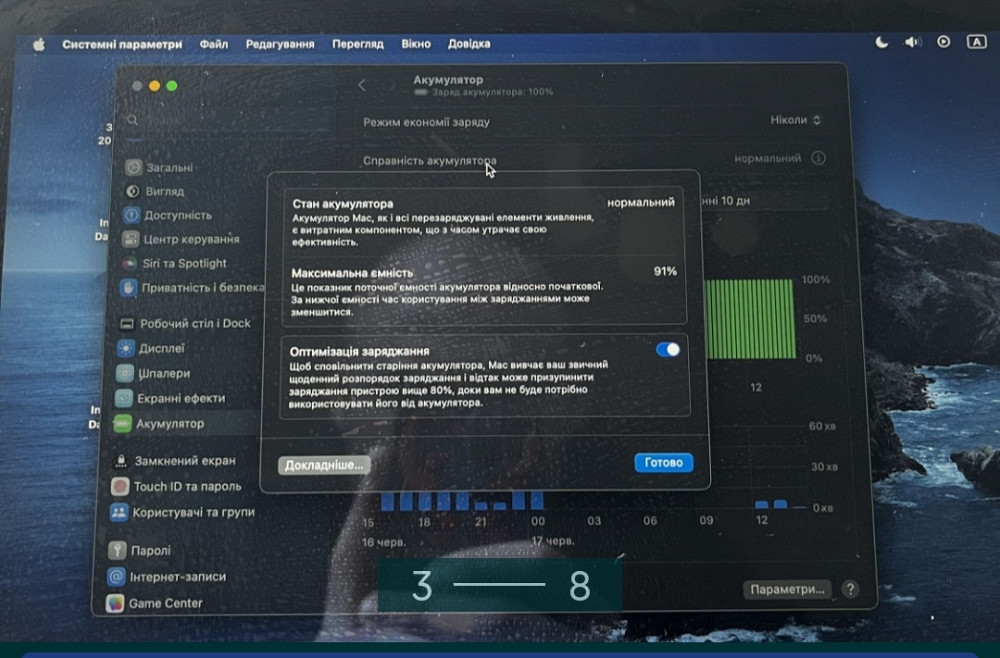The width and height of the screenshot is (1000, 658).
Task: Select the Touch ID та пароль icon
Action: [118, 487]
